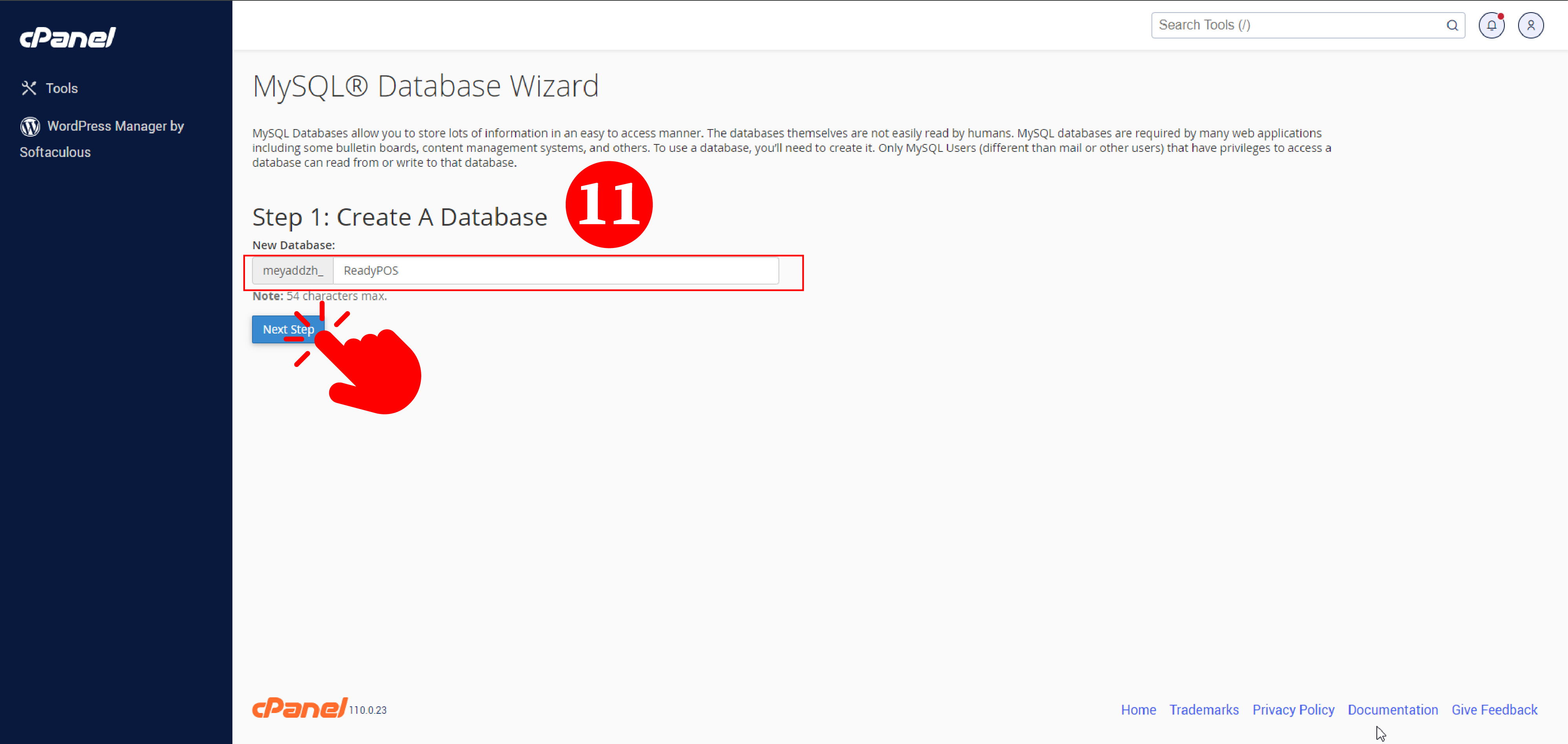Click the meyaddzh_ database prefix
The width and height of the screenshot is (1568, 744).
(293, 271)
